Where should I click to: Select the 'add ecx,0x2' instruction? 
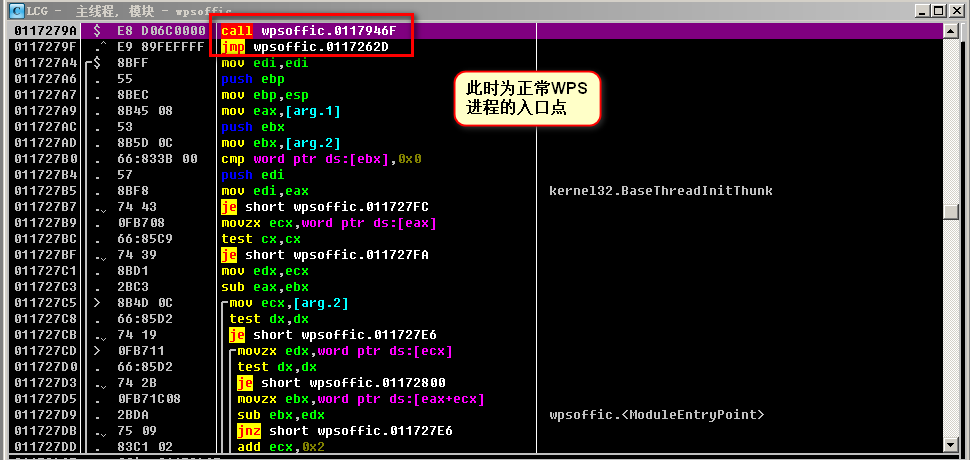[280, 446]
